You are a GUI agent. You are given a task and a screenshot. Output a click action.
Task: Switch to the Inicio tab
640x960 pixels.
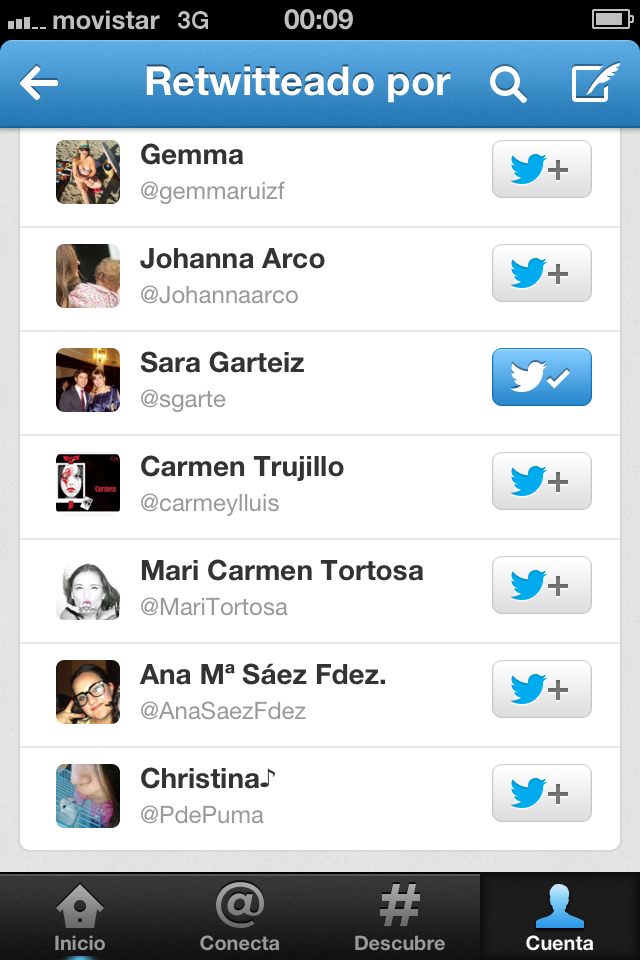80,917
